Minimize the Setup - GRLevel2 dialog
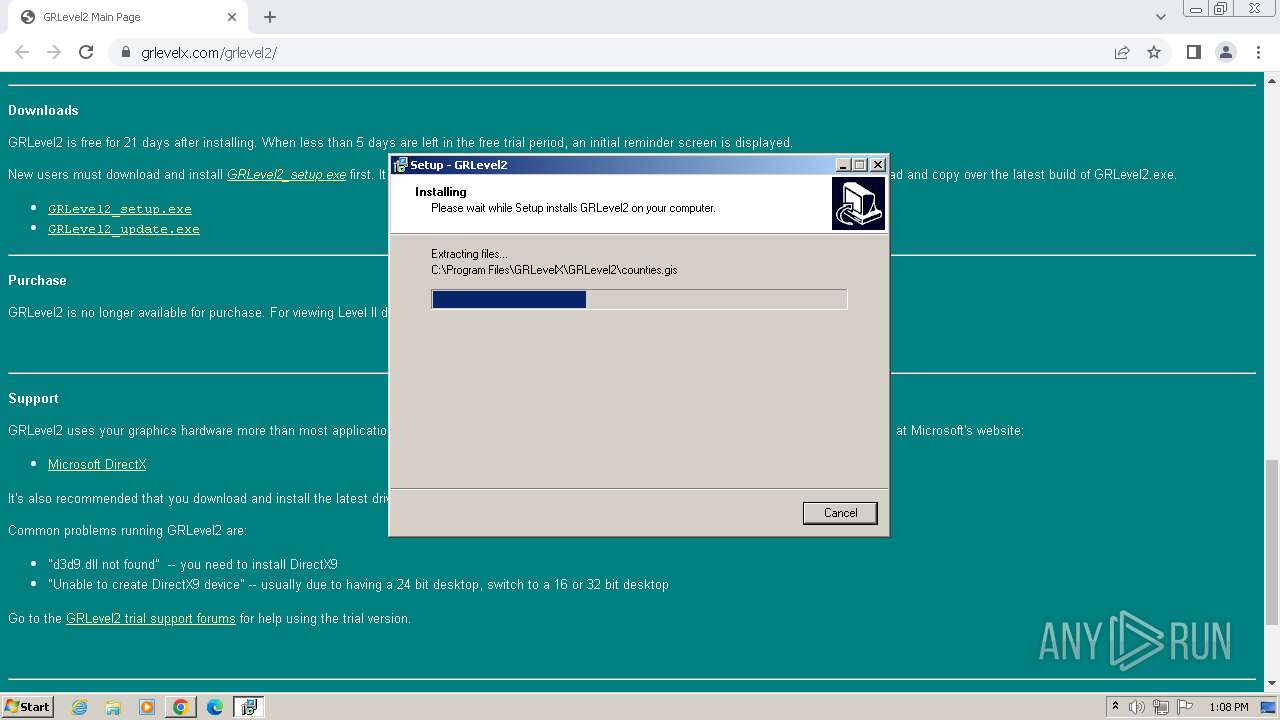Image resolution: width=1280 pixels, height=720 pixels. click(842, 165)
